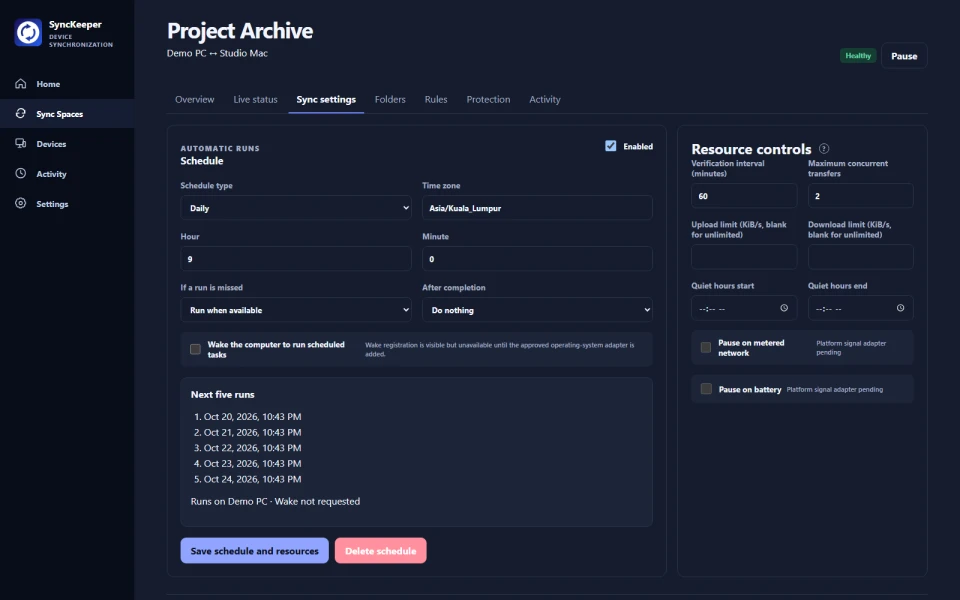Click the Settings gear icon in sidebar
Screen dimensions: 960x600
pyautogui.click(x=21, y=203)
